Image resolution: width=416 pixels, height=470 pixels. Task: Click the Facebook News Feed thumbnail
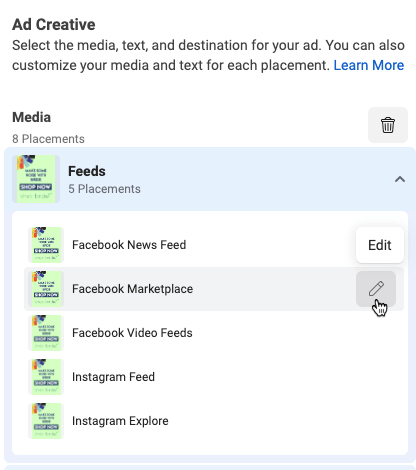(x=46, y=245)
